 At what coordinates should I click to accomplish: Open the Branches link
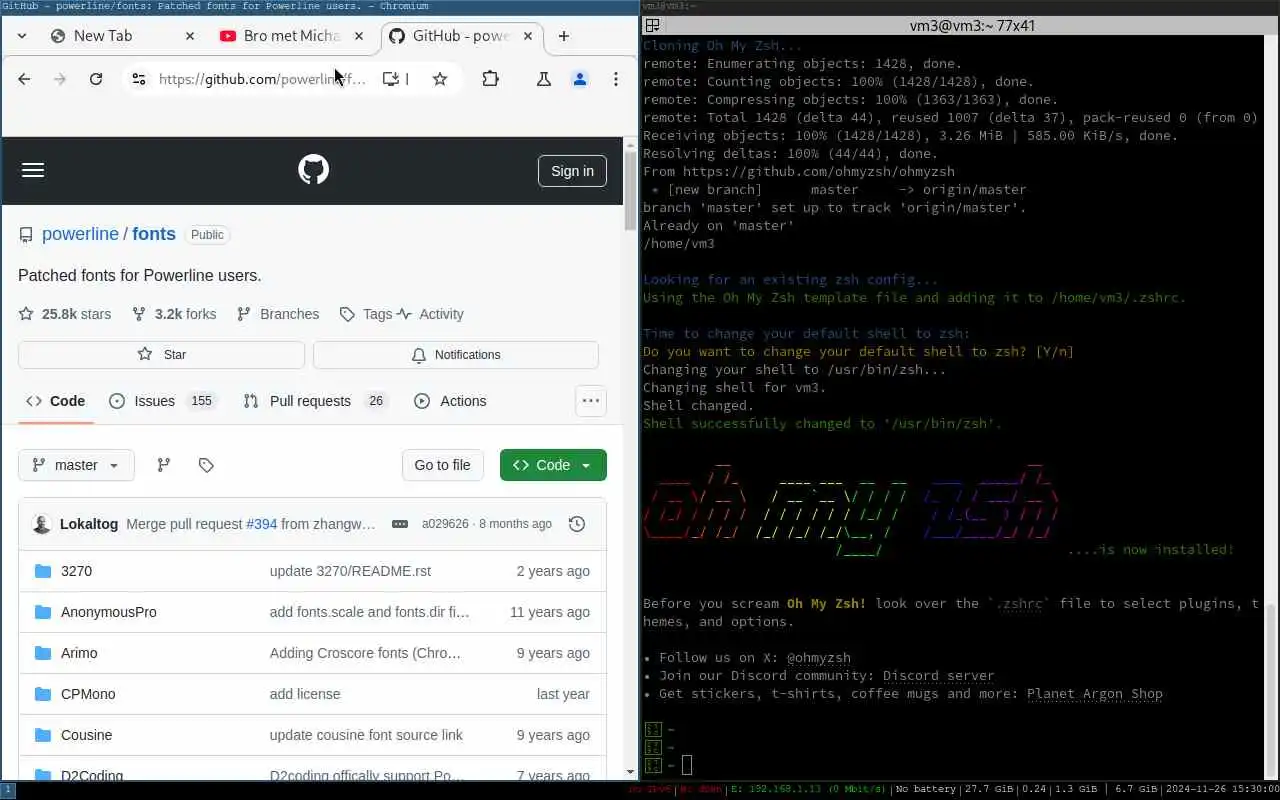click(278, 314)
